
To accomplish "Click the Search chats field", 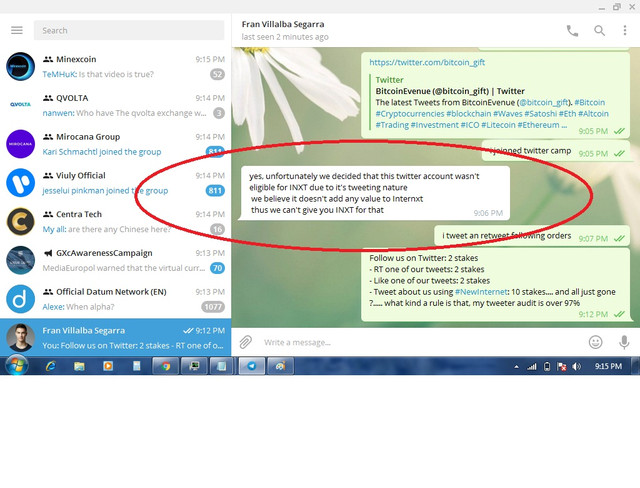I will click(x=129, y=31).
